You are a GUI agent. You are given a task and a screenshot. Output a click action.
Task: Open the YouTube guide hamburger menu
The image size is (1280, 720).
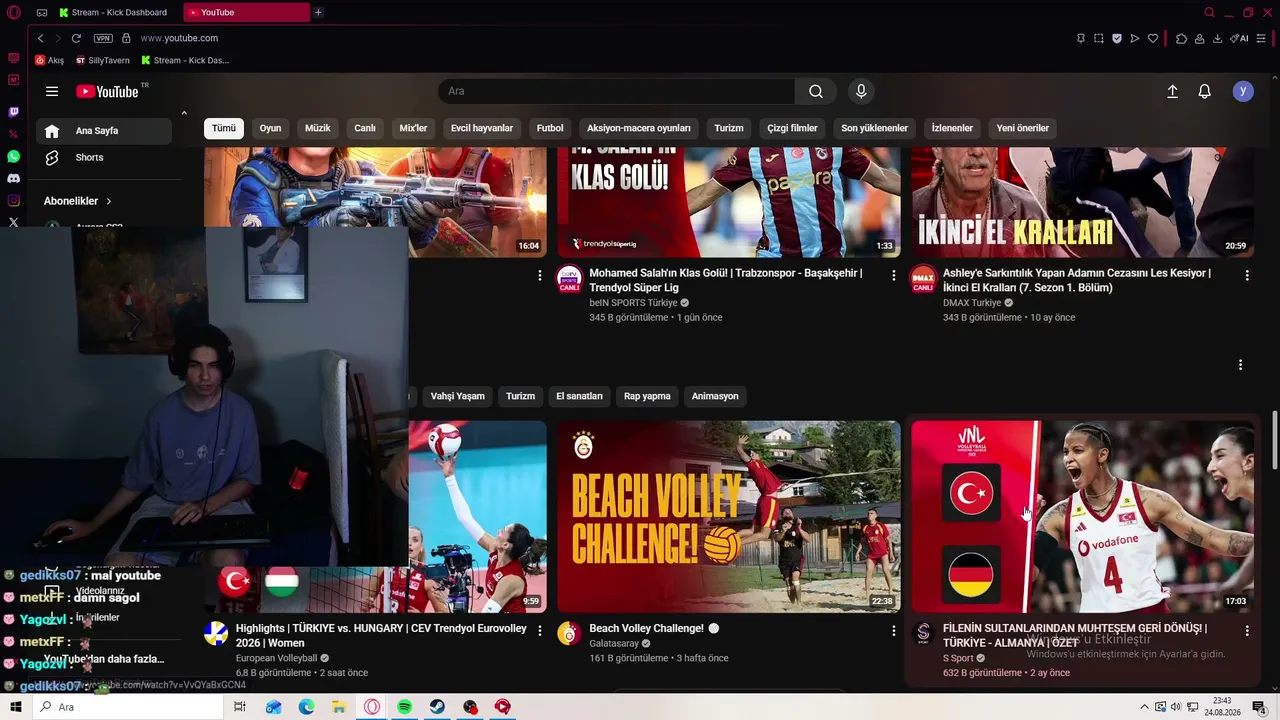[52, 91]
